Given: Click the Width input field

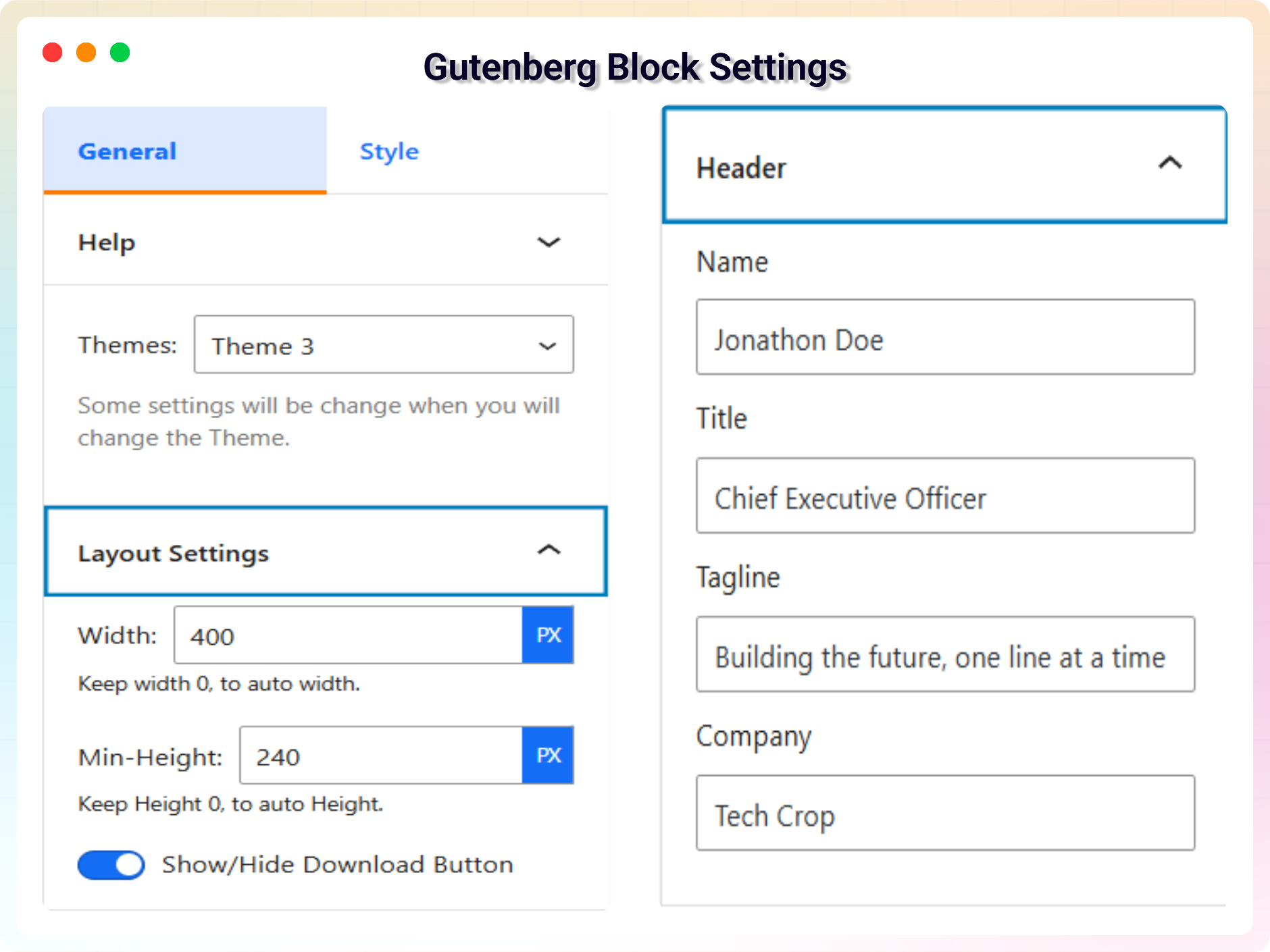Looking at the screenshot, I should click(x=348, y=635).
